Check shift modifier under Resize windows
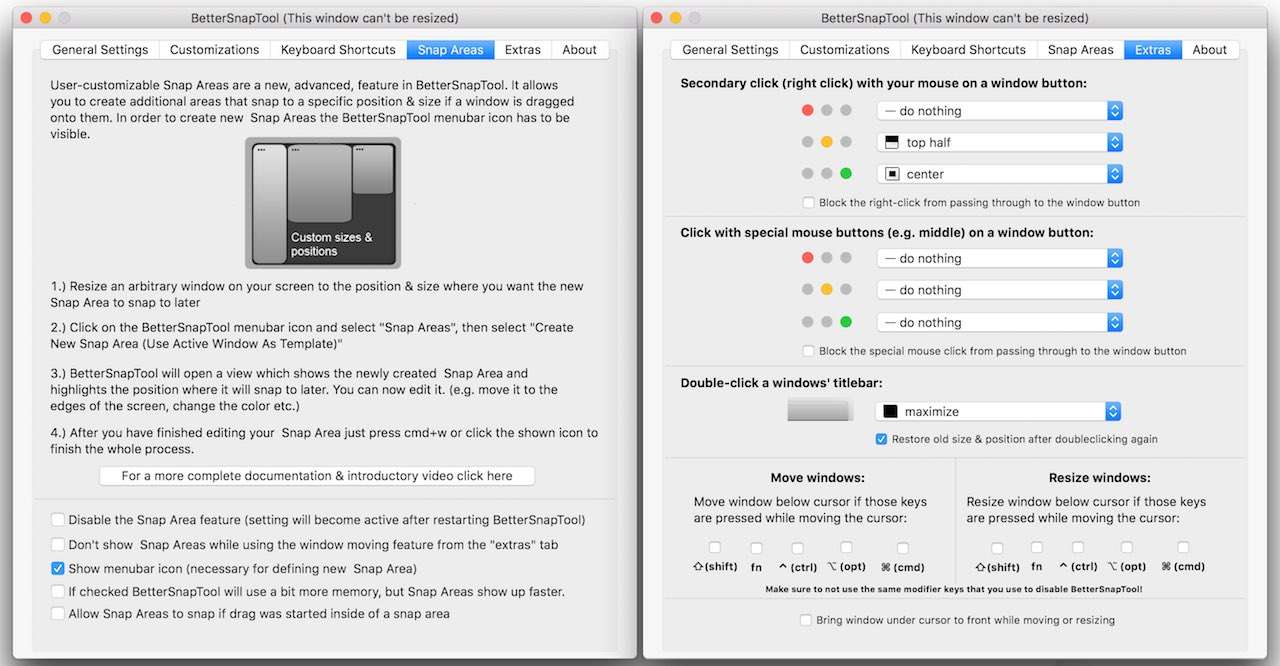The width and height of the screenshot is (1280, 666). 997,548
